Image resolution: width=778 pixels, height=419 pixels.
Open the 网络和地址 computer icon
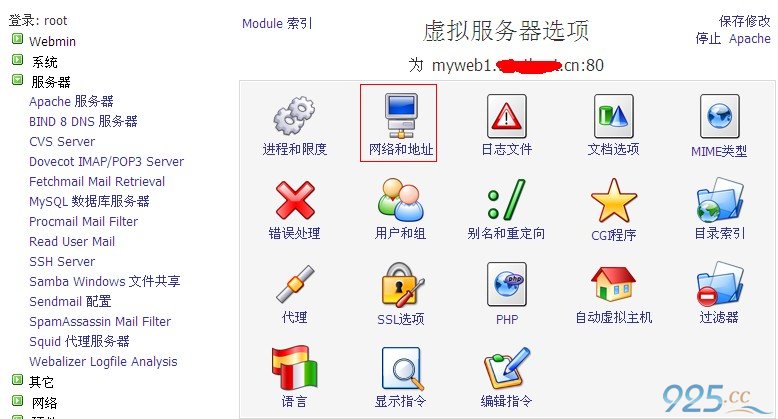tap(401, 116)
